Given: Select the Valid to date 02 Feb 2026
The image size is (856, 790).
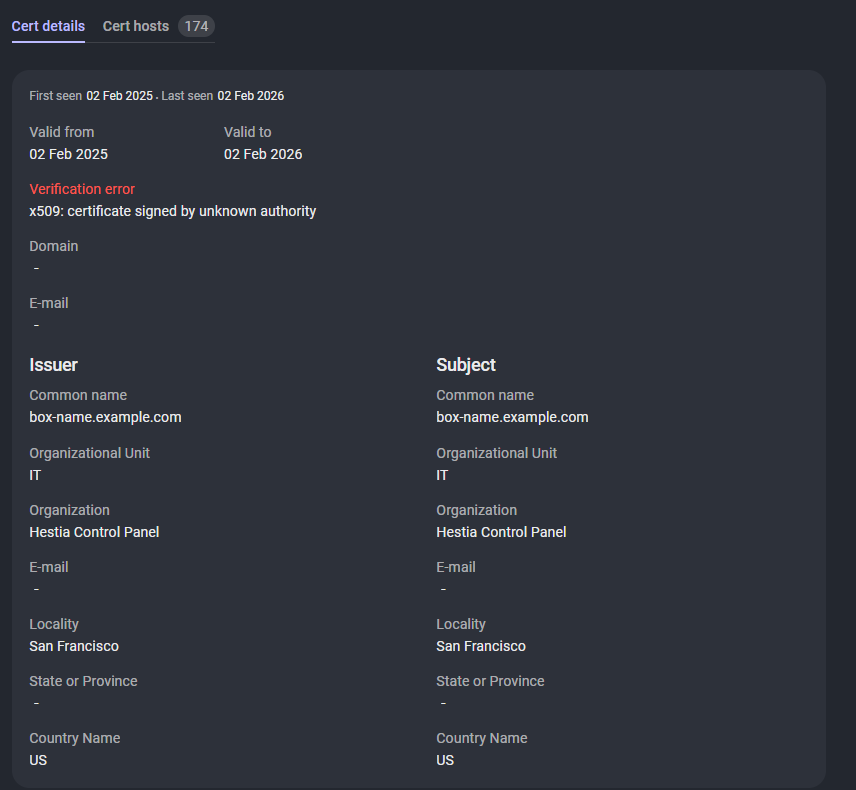Looking at the screenshot, I should pyautogui.click(x=263, y=154).
